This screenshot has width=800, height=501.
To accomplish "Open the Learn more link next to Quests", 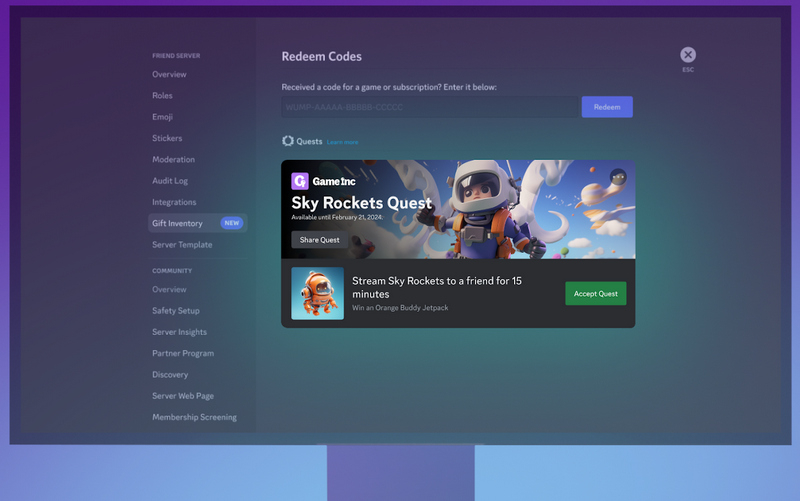I will [342, 142].
